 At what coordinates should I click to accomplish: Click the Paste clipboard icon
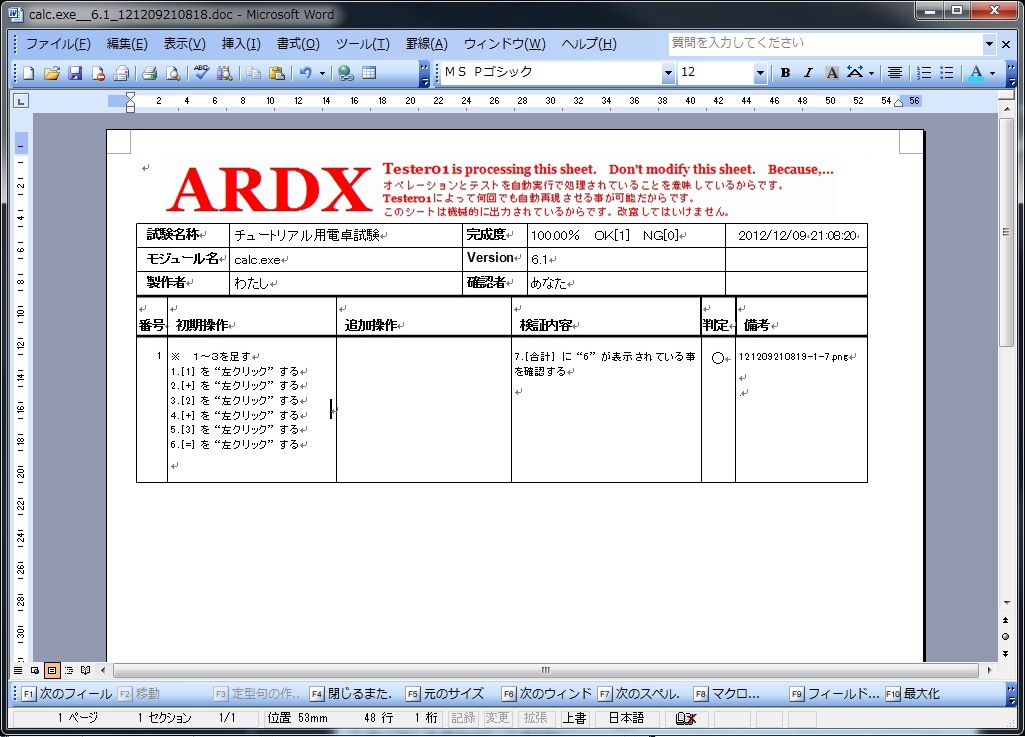click(x=277, y=73)
